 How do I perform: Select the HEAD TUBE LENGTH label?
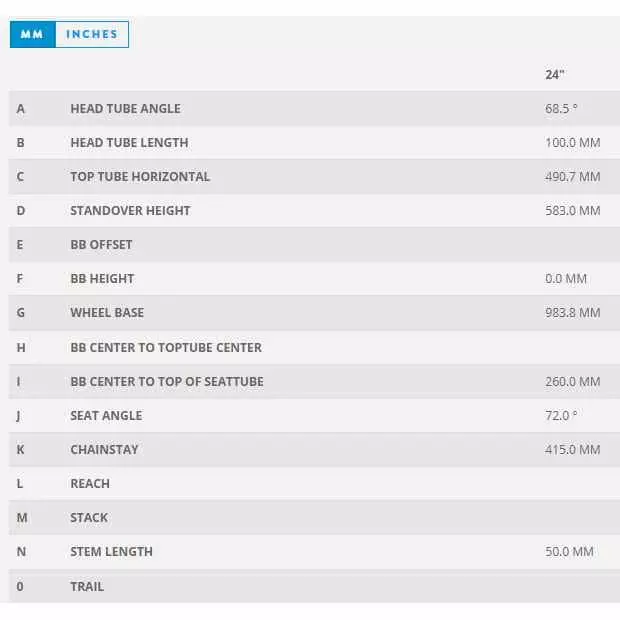(x=129, y=143)
